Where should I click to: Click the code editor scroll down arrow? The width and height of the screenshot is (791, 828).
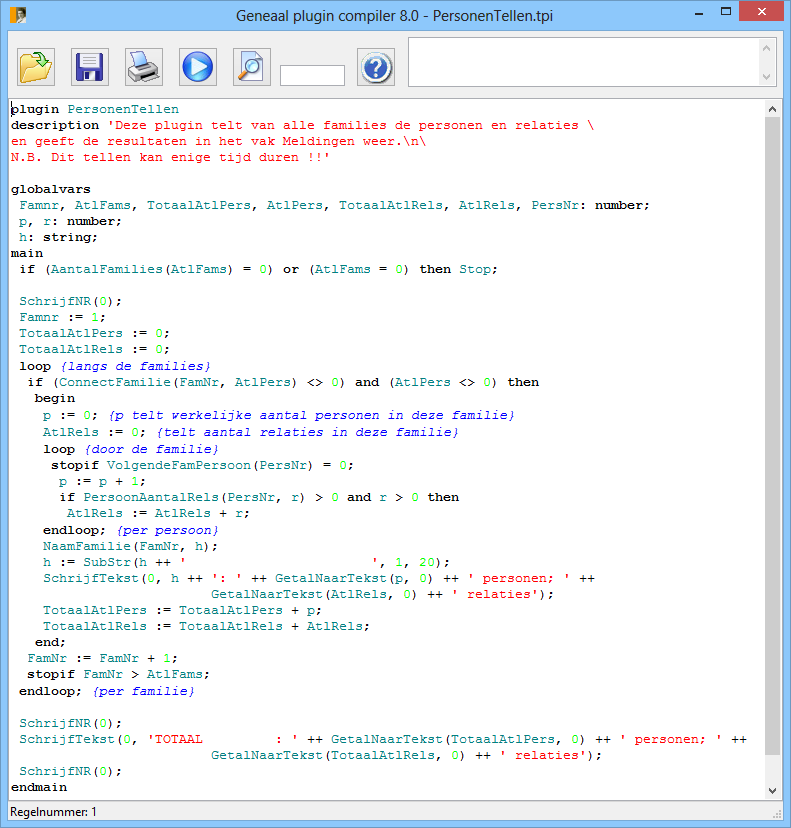pos(773,791)
